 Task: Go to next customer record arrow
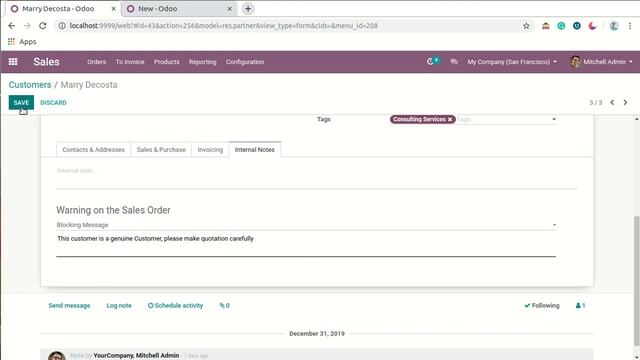[625, 102]
